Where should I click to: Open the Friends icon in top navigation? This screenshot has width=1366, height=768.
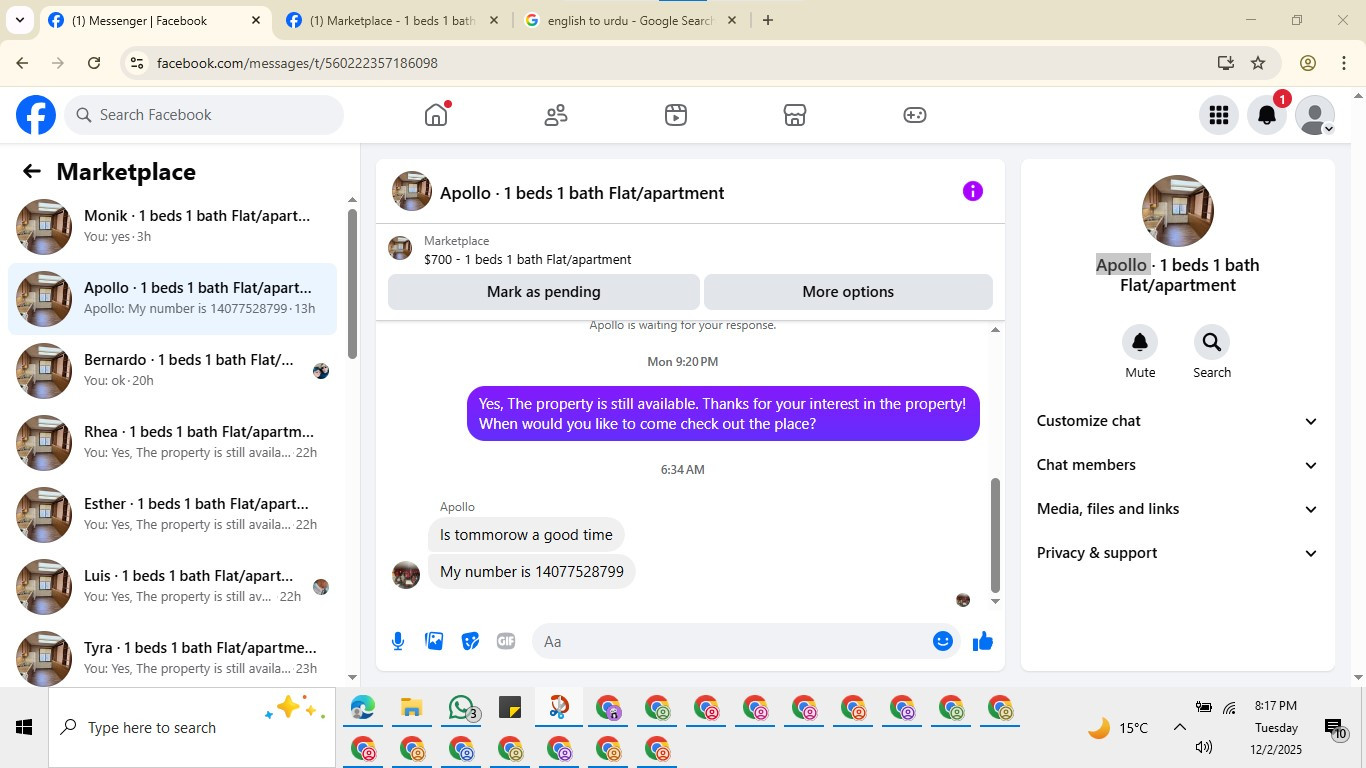(x=556, y=115)
